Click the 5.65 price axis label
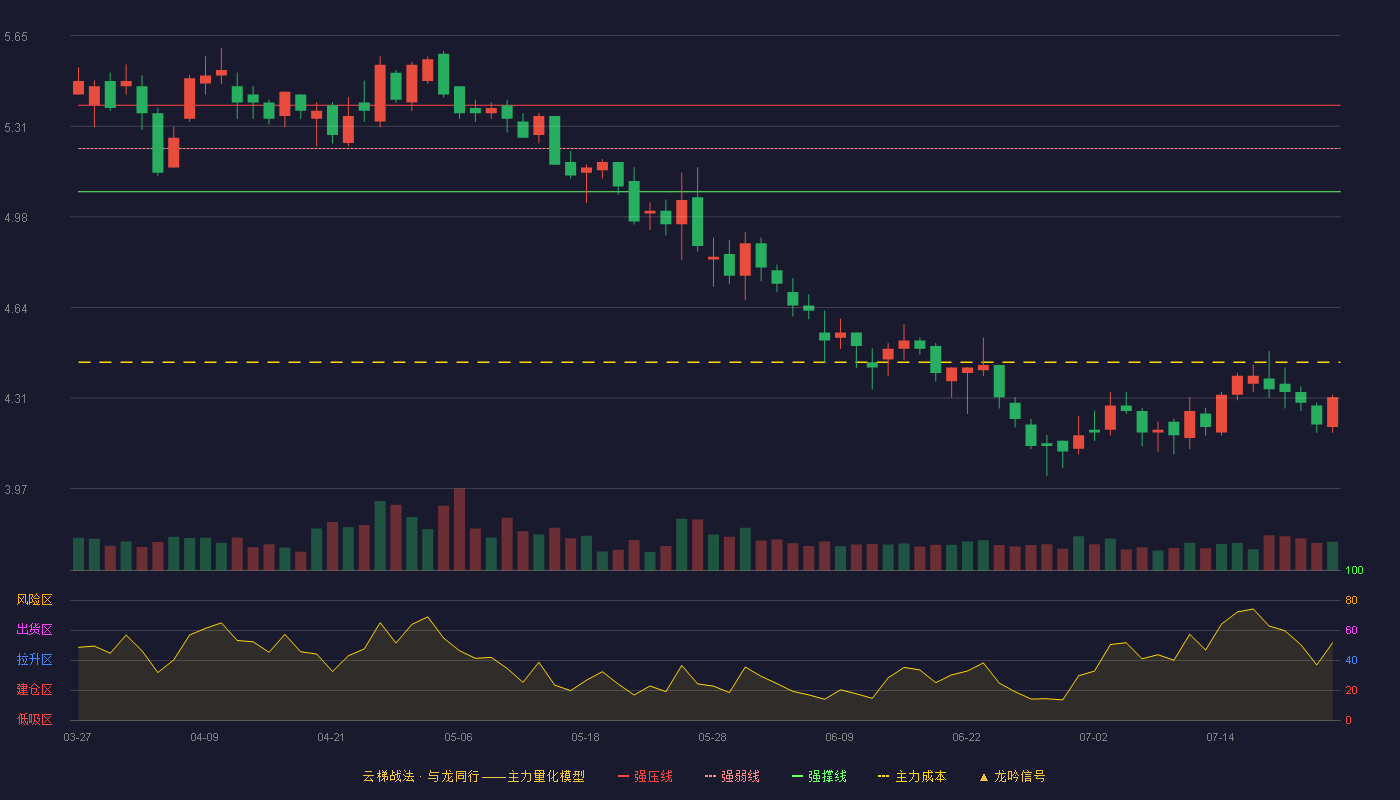Viewport: 1400px width, 800px height. tap(16, 37)
